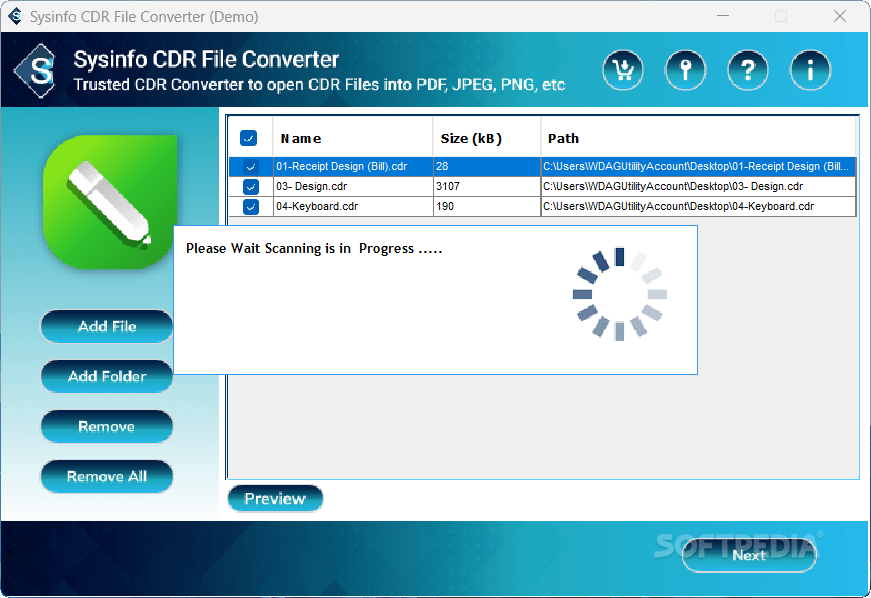Uncheck 01-Receipt Design (Bill).cdr
The image size is (871, 598).
[x=248, y=166]
